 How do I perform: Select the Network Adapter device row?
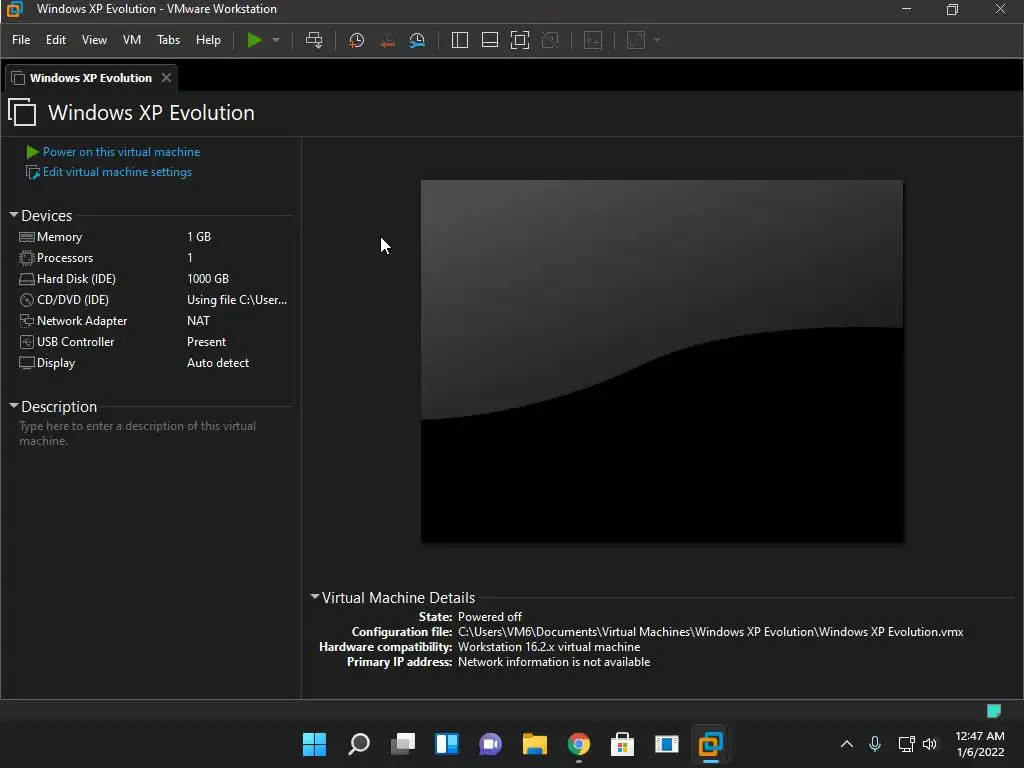[153, 321]
